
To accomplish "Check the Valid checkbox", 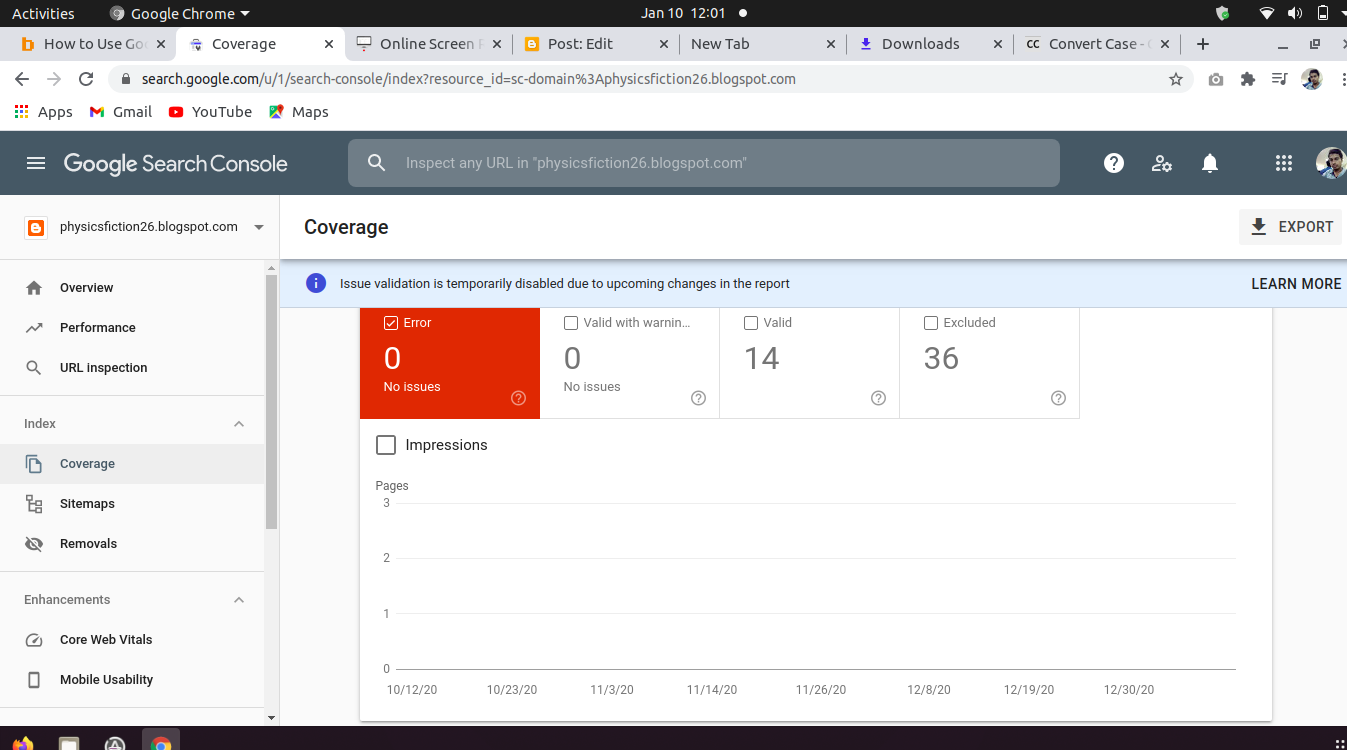I will coord(751,323).
